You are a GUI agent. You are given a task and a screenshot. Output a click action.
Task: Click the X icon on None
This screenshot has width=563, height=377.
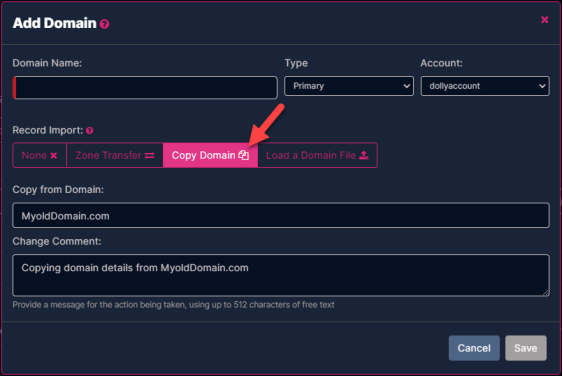pyautogui.click(x=54, y=155)
